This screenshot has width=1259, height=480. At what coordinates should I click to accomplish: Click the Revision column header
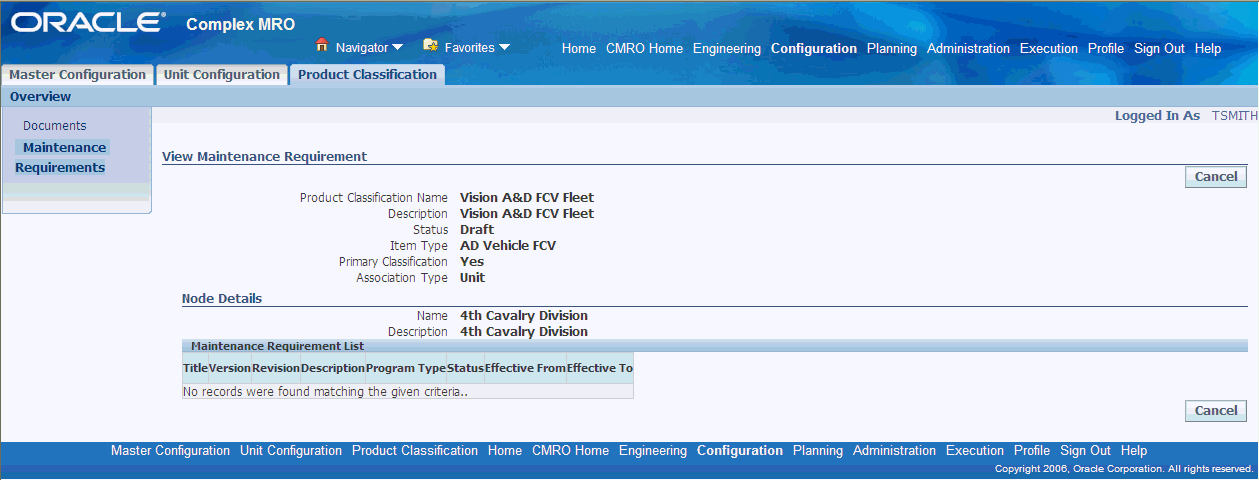pyautogui.click(x=276, y=368)
